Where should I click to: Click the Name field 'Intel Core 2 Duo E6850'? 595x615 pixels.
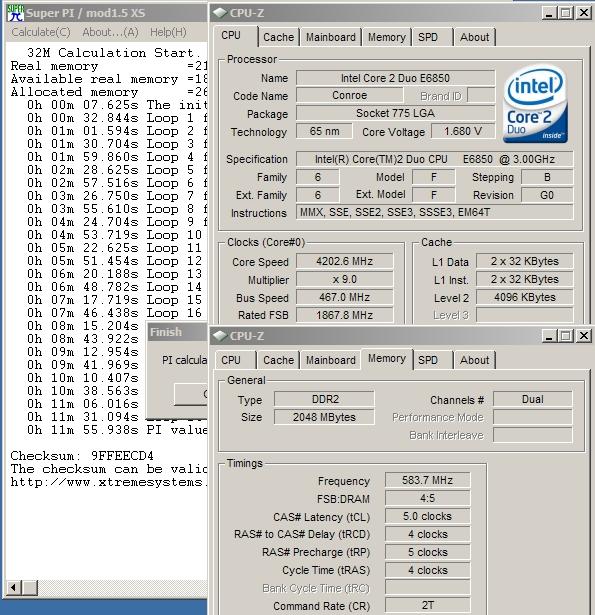(395, 78)
